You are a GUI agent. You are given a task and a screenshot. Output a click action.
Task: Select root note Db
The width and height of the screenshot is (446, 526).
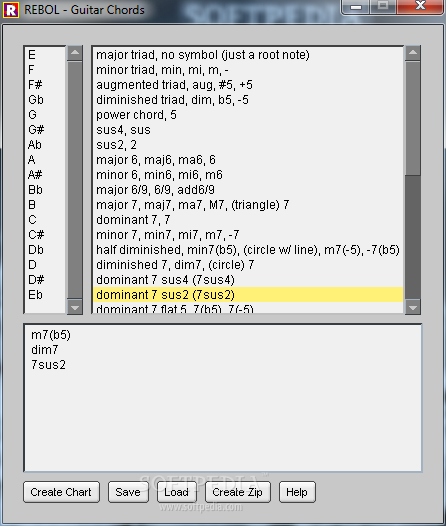[x=45, y=250]
